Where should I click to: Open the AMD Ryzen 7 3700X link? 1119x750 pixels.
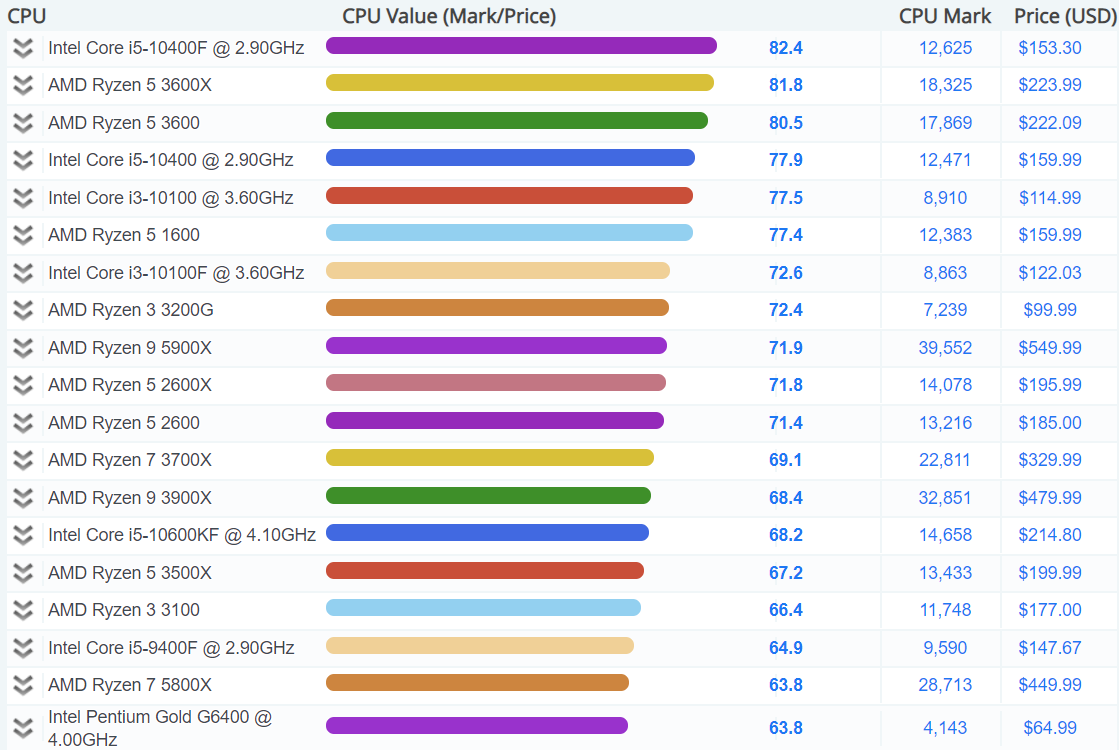[x=130, y=460]
